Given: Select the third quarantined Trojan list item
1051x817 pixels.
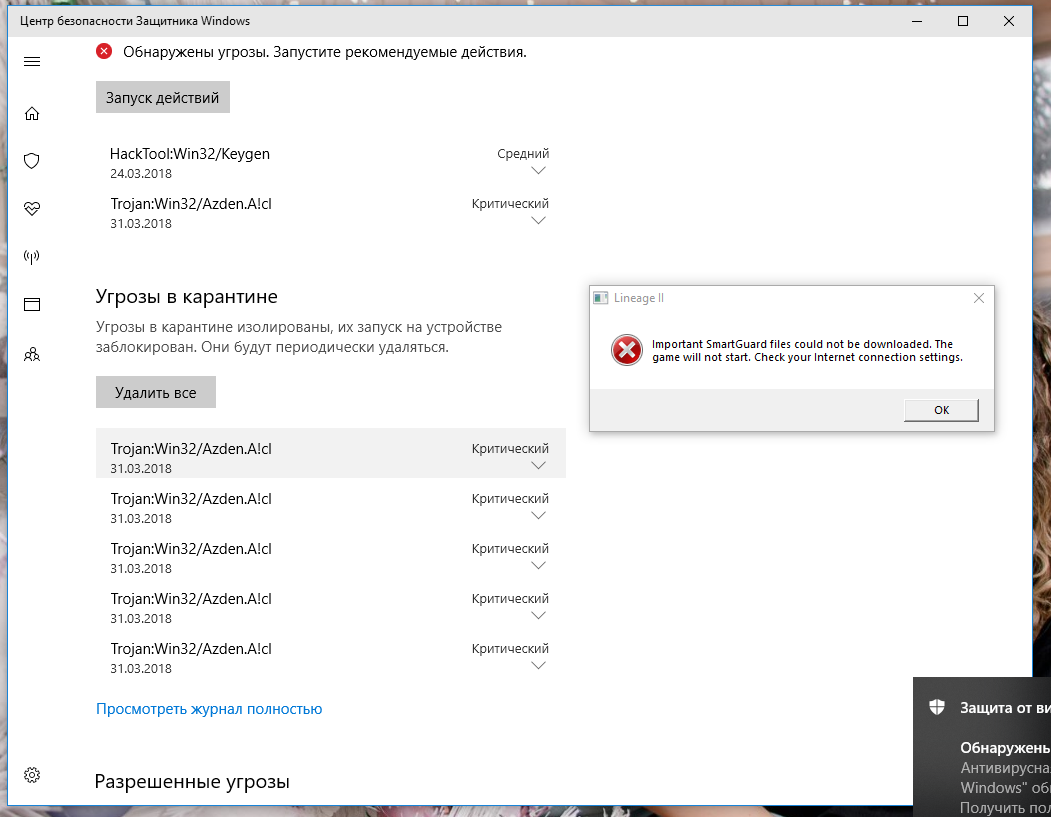Looking at the screenshot, I should coord(330,557).
